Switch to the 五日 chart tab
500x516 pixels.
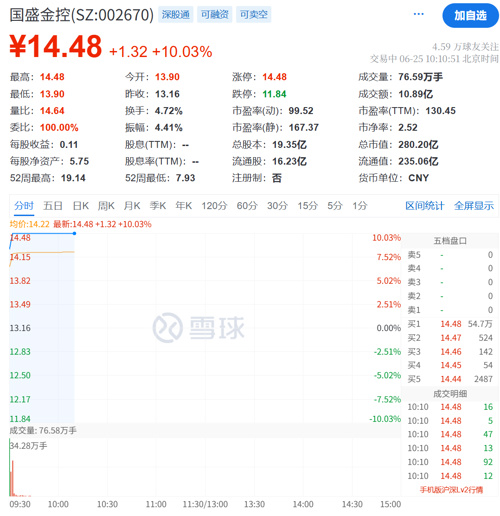53,206
